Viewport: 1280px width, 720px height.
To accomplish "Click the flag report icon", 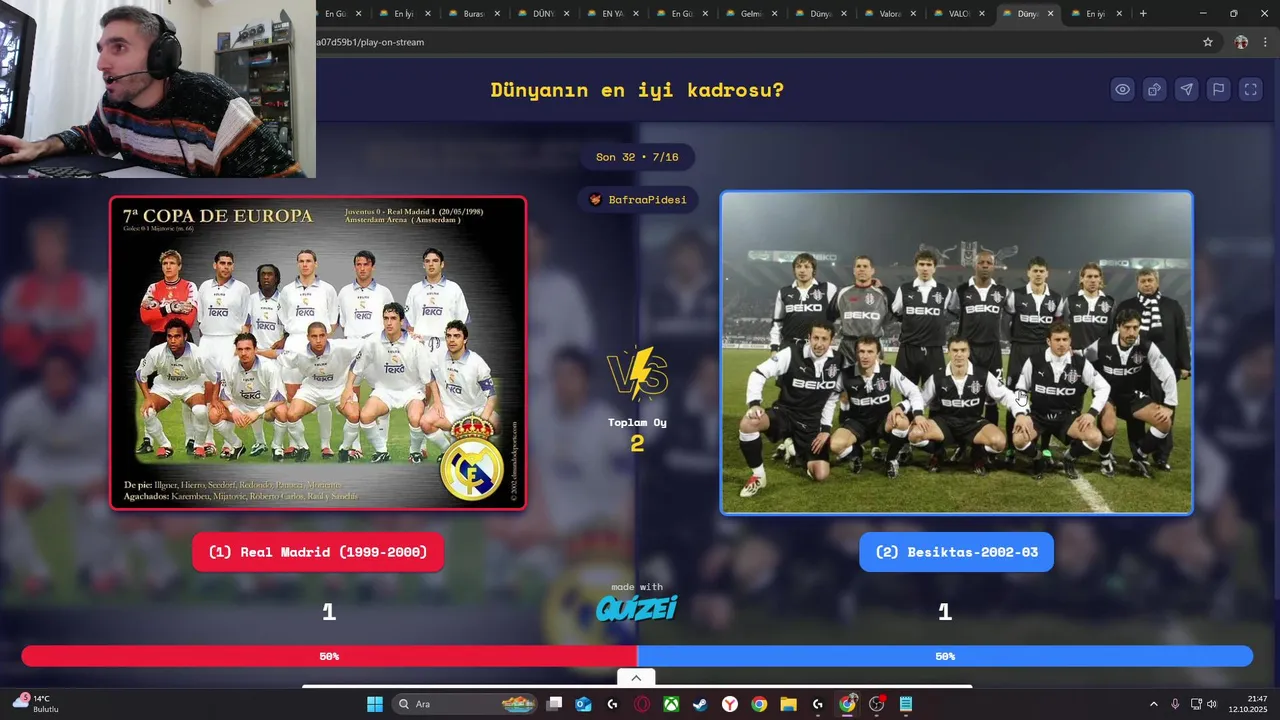I will click(1218, 90).
